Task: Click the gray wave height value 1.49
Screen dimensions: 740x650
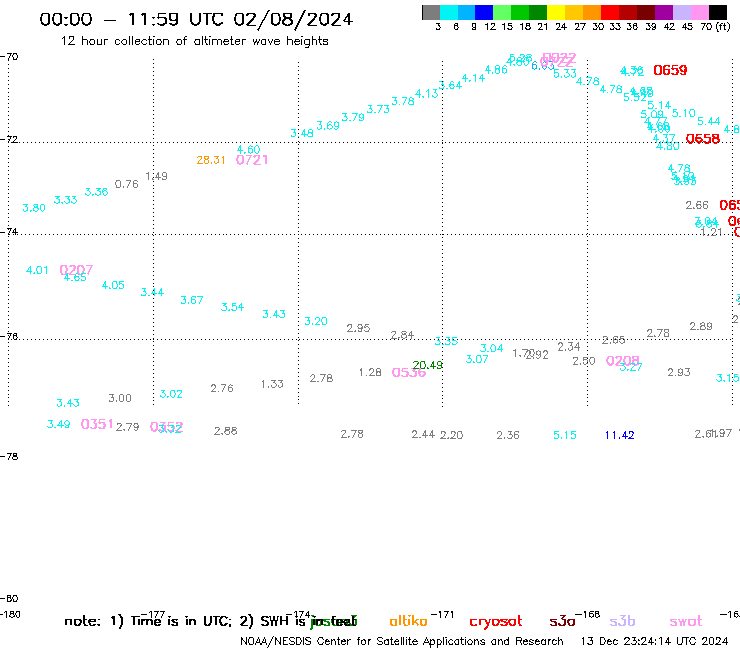Action: coord(156,176)
